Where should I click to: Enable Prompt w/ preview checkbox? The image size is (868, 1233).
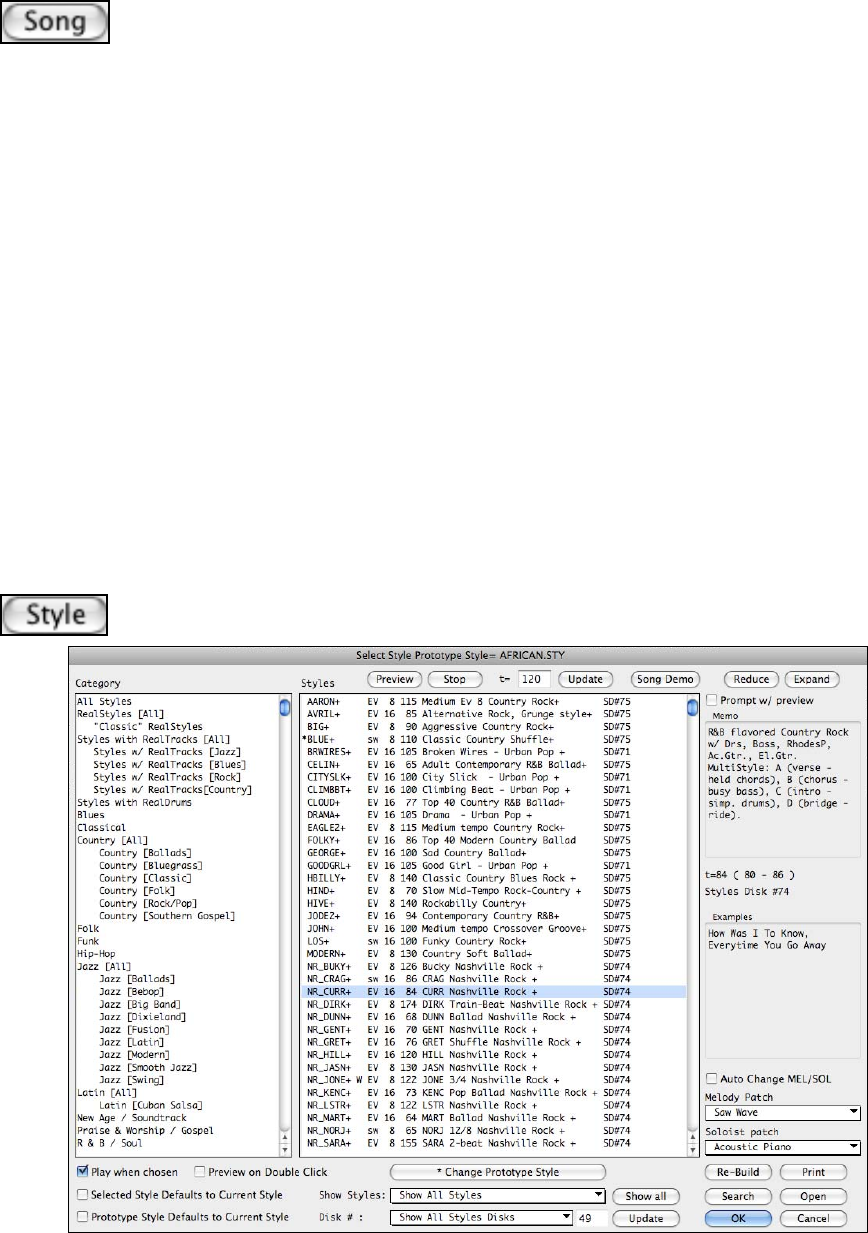point(712,700)
